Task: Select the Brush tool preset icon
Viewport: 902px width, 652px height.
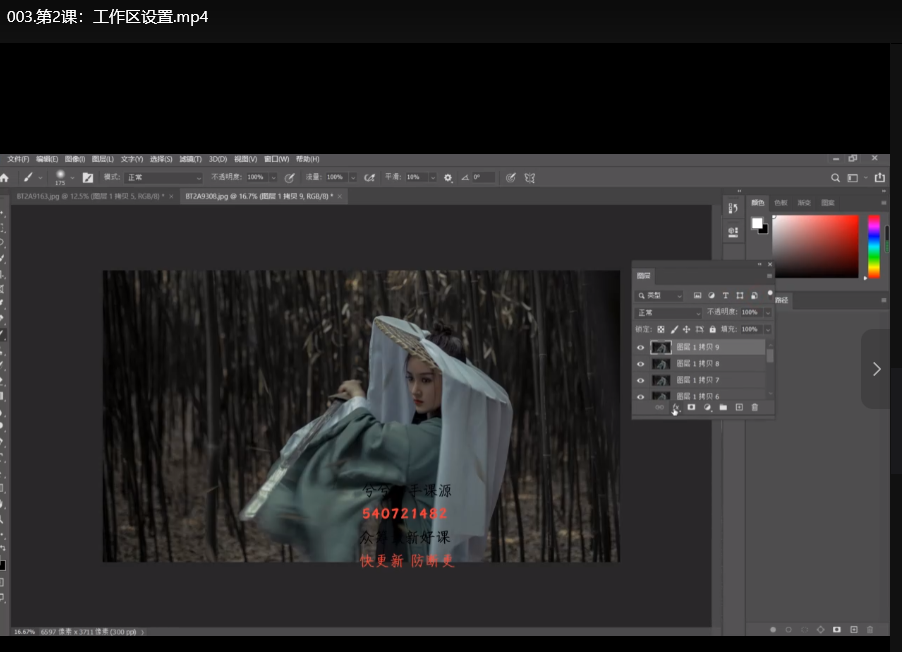Action: click(28, 178)
